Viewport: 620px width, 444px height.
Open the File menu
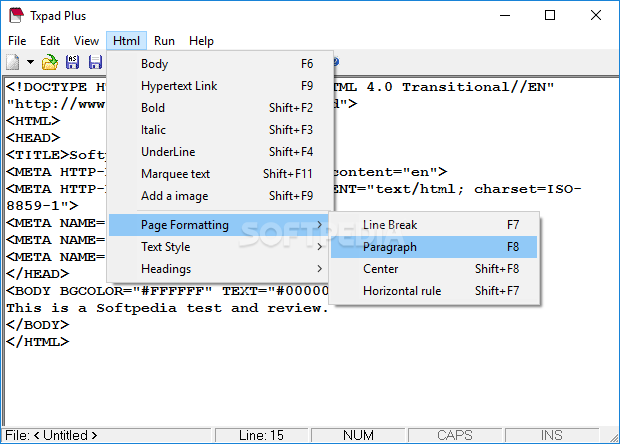[x=17, y=41]
